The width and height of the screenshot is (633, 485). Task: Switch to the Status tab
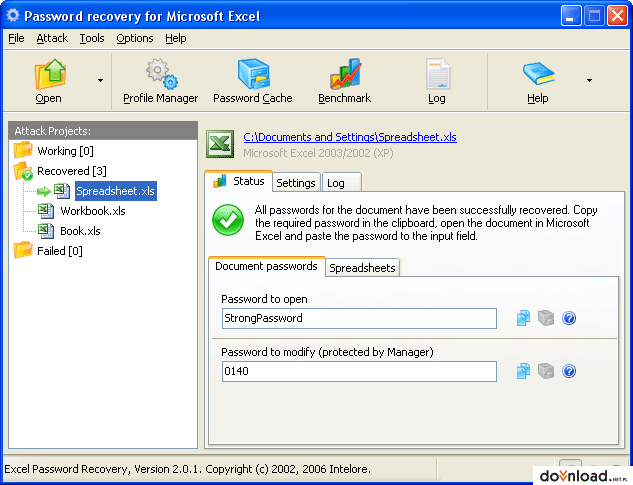[239, 181]
